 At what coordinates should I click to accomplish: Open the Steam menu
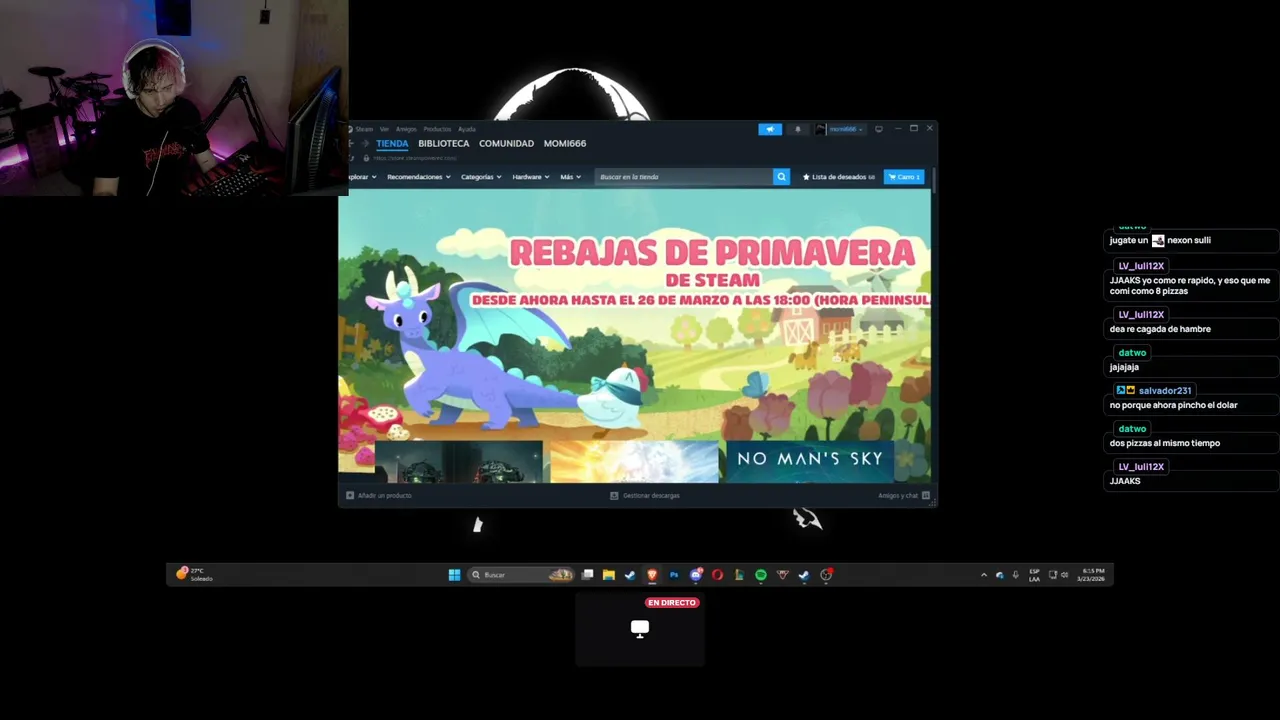point(364,129)
